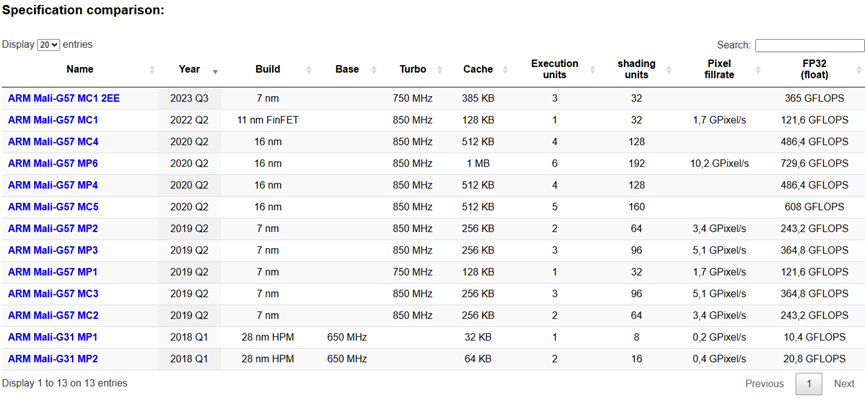Open the ARM Mali-G31 MP1 link
Screen dimensions: 865x402
click(53, 337)
